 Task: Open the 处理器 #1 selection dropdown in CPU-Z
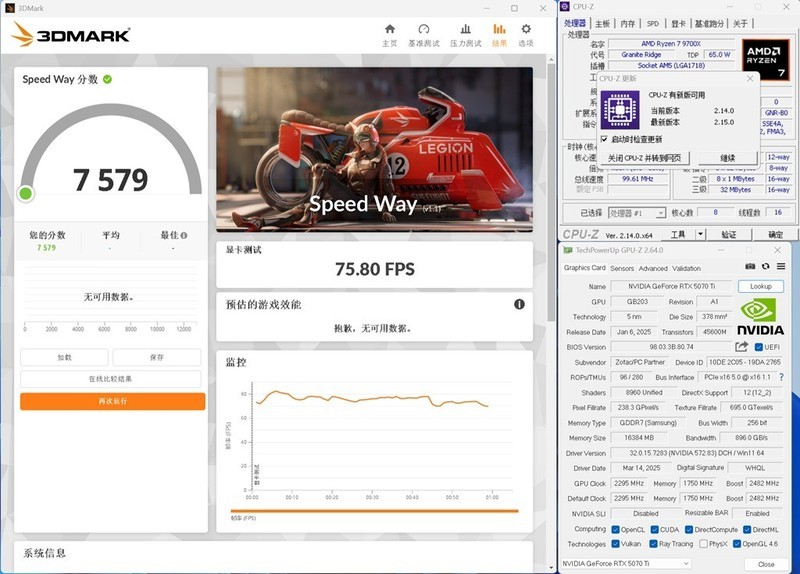(x=637, y=213)
